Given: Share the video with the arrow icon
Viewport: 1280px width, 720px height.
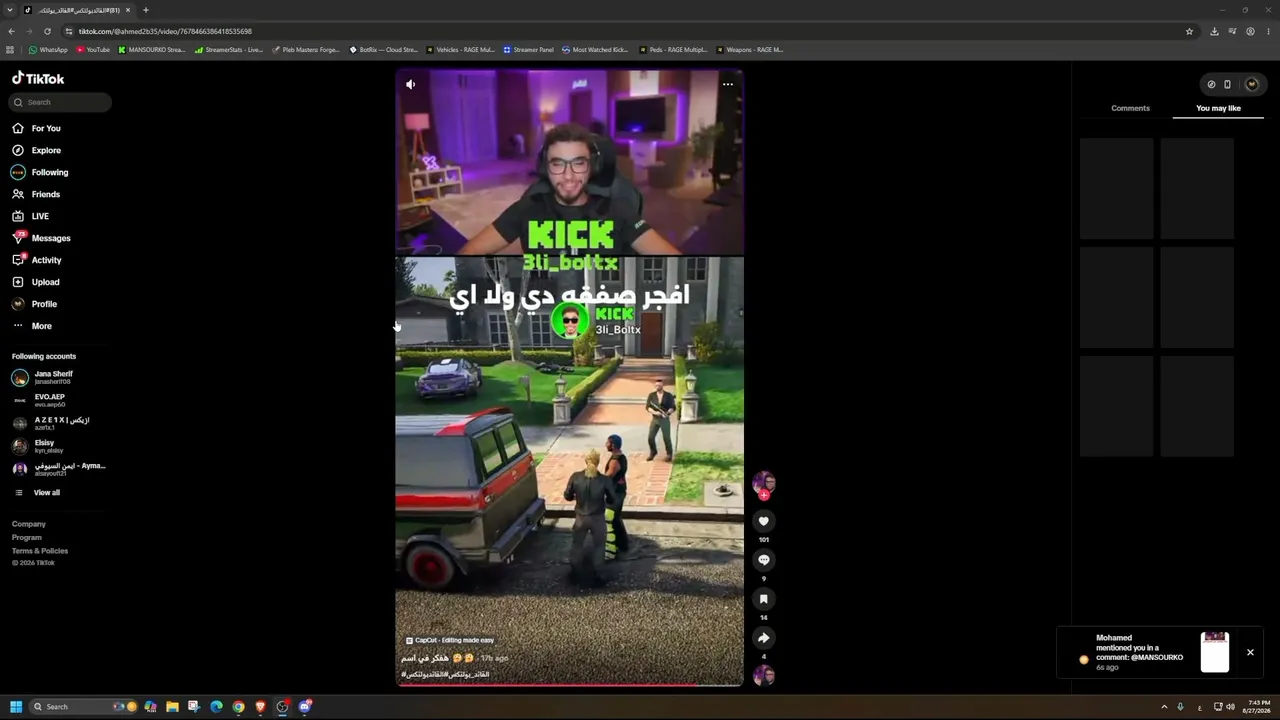Looking at the screenshot, I should coord(764,638).
